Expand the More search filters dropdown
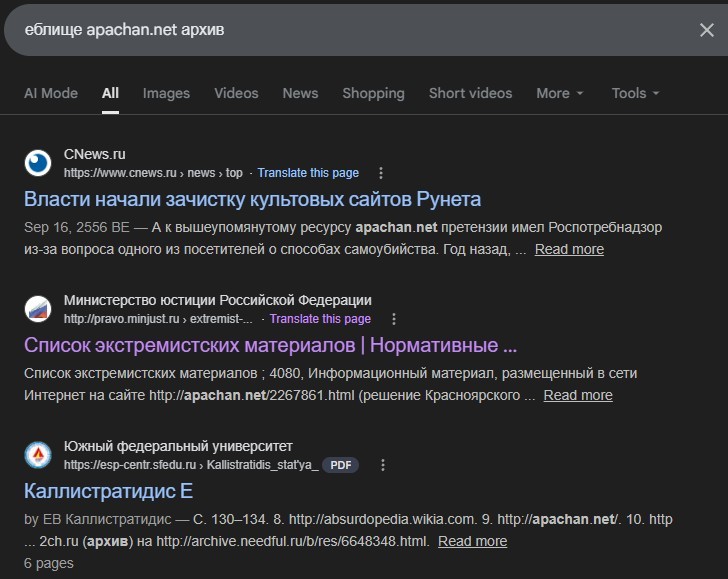Image resolution: width=728 pixels, height=579 pixels. [x=559, y=93]
